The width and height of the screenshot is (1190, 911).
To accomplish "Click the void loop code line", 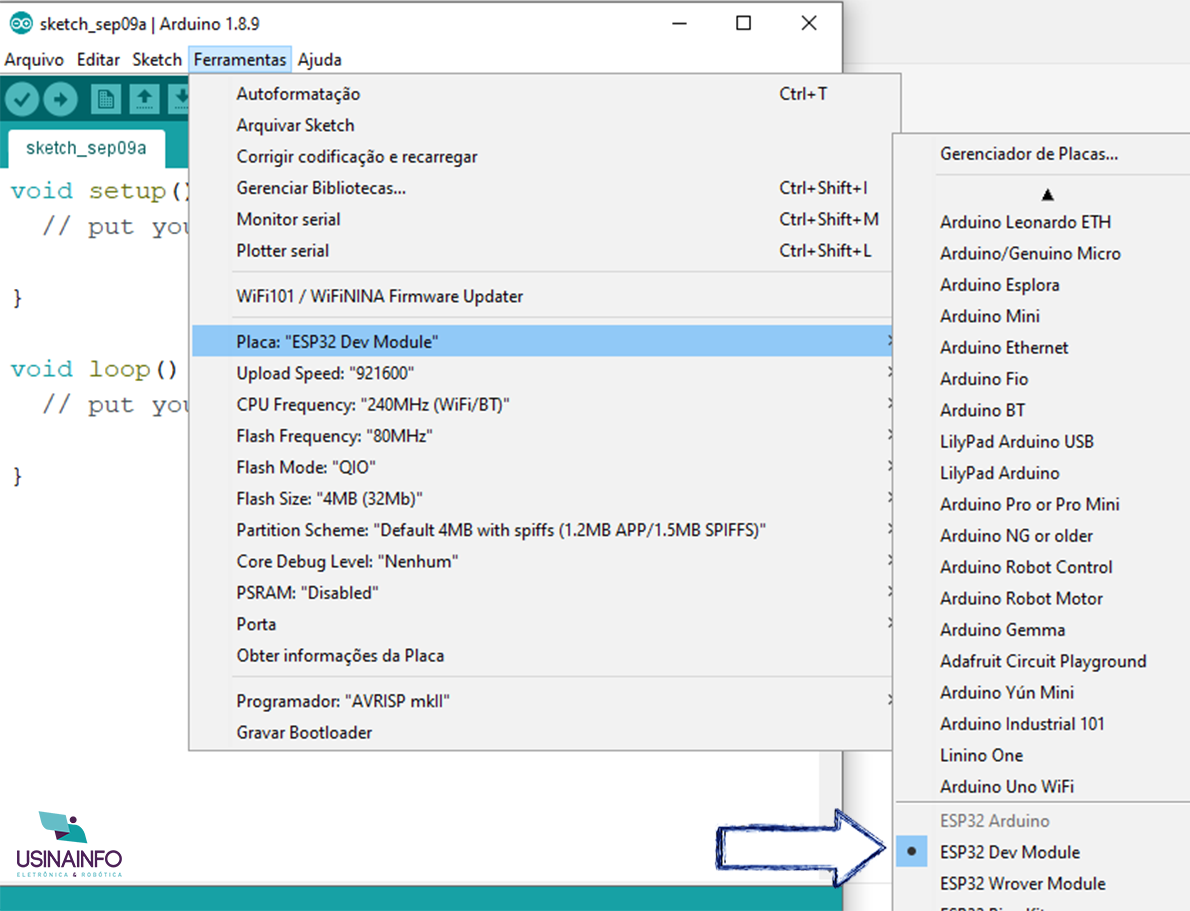I will point(94,369).
